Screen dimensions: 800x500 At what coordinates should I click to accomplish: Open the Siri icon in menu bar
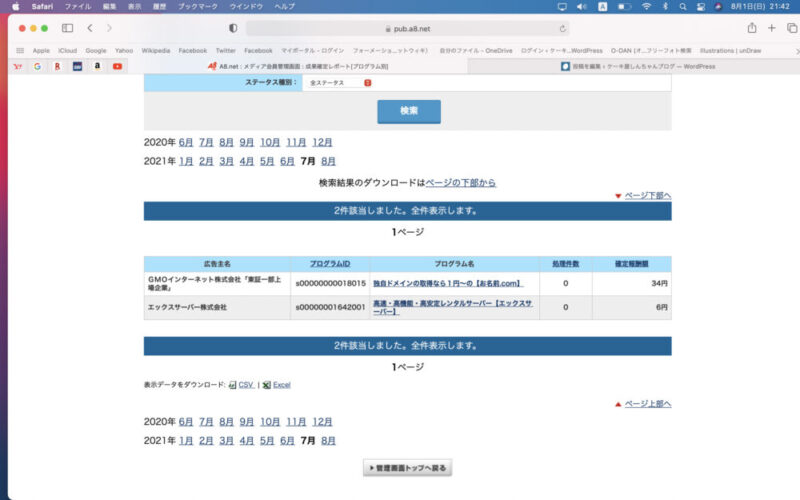(718, 7)
